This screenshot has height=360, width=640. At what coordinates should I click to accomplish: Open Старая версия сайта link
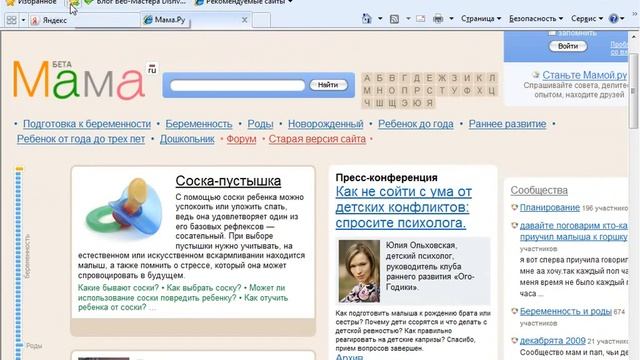317,139
